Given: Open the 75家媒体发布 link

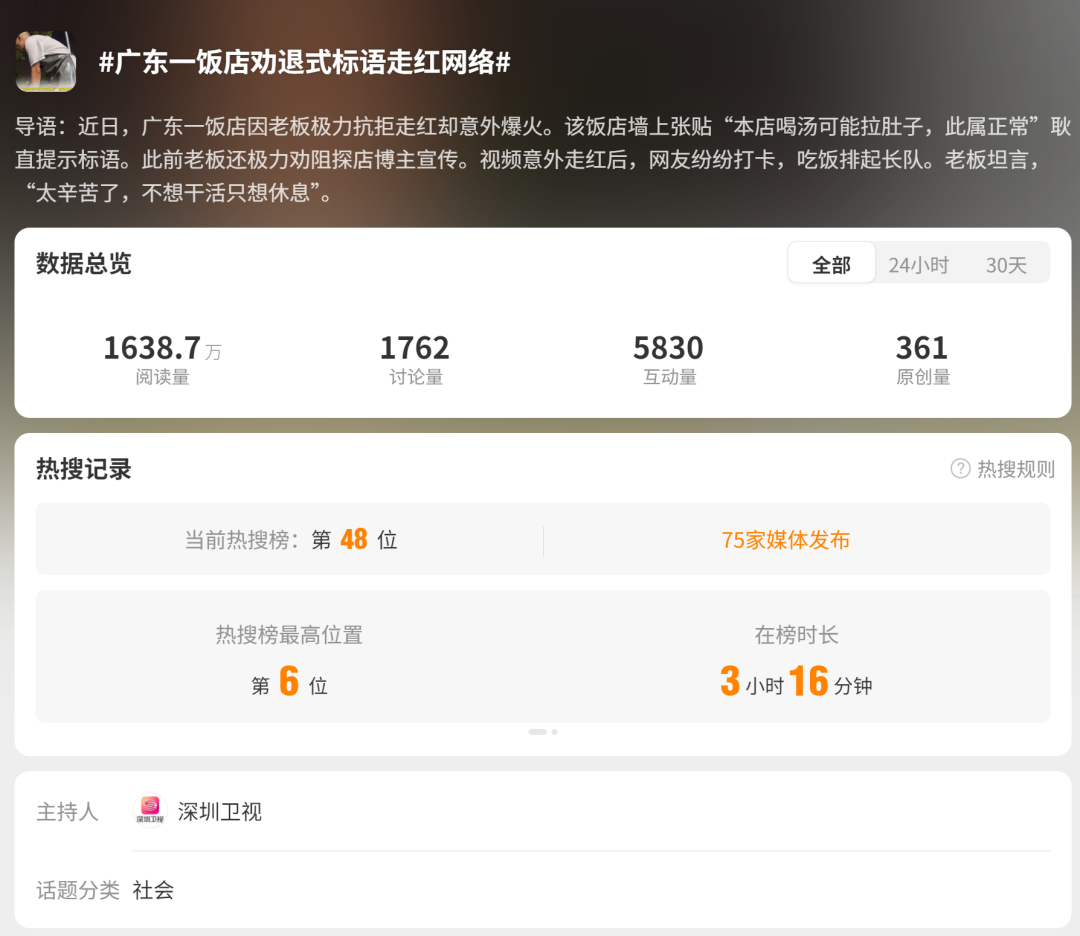Looking at the screenshot, I should click(785, 540).
